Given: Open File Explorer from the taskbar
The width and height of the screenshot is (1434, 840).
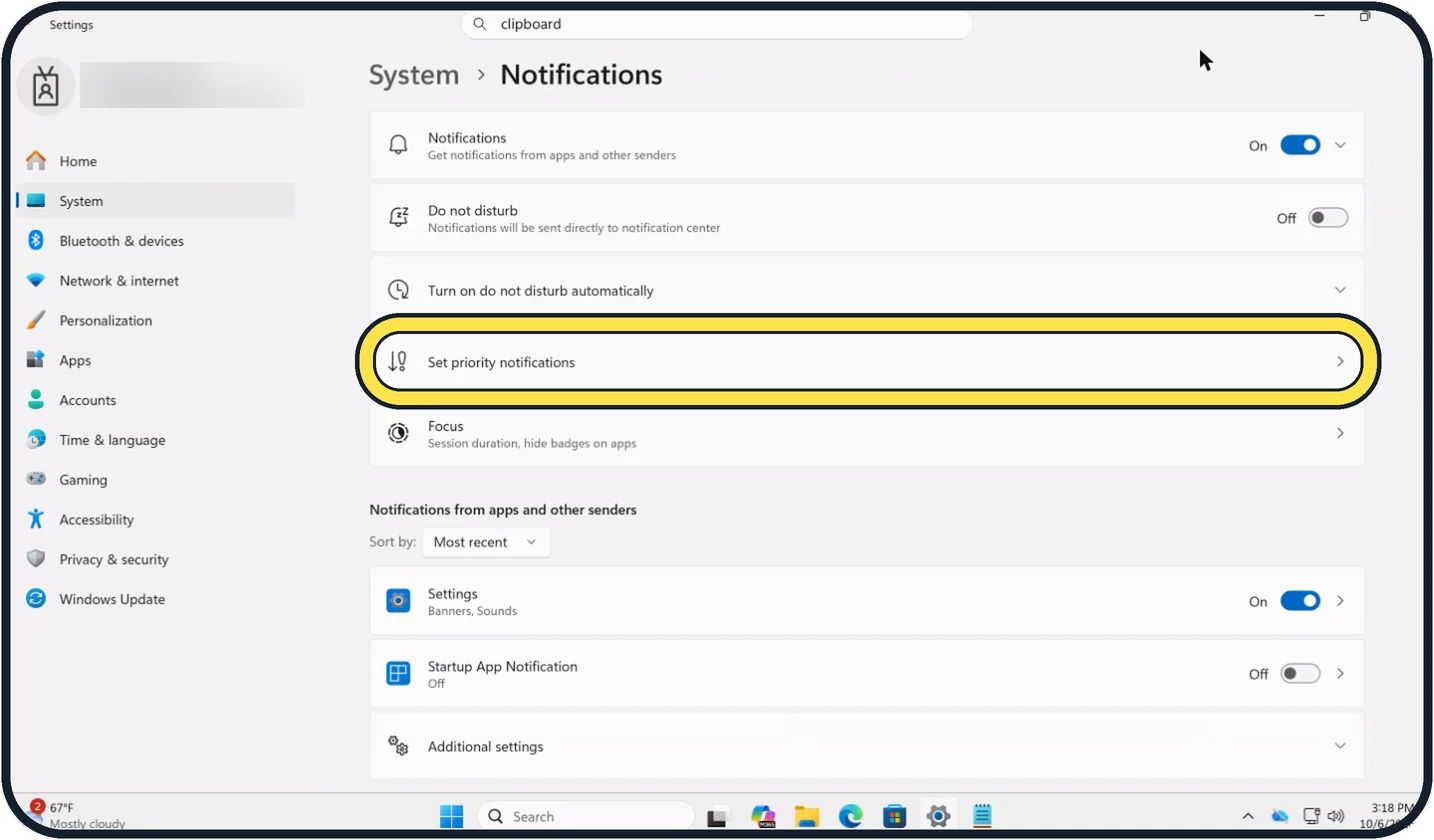Looking at the screenshot, I should 807,816.
